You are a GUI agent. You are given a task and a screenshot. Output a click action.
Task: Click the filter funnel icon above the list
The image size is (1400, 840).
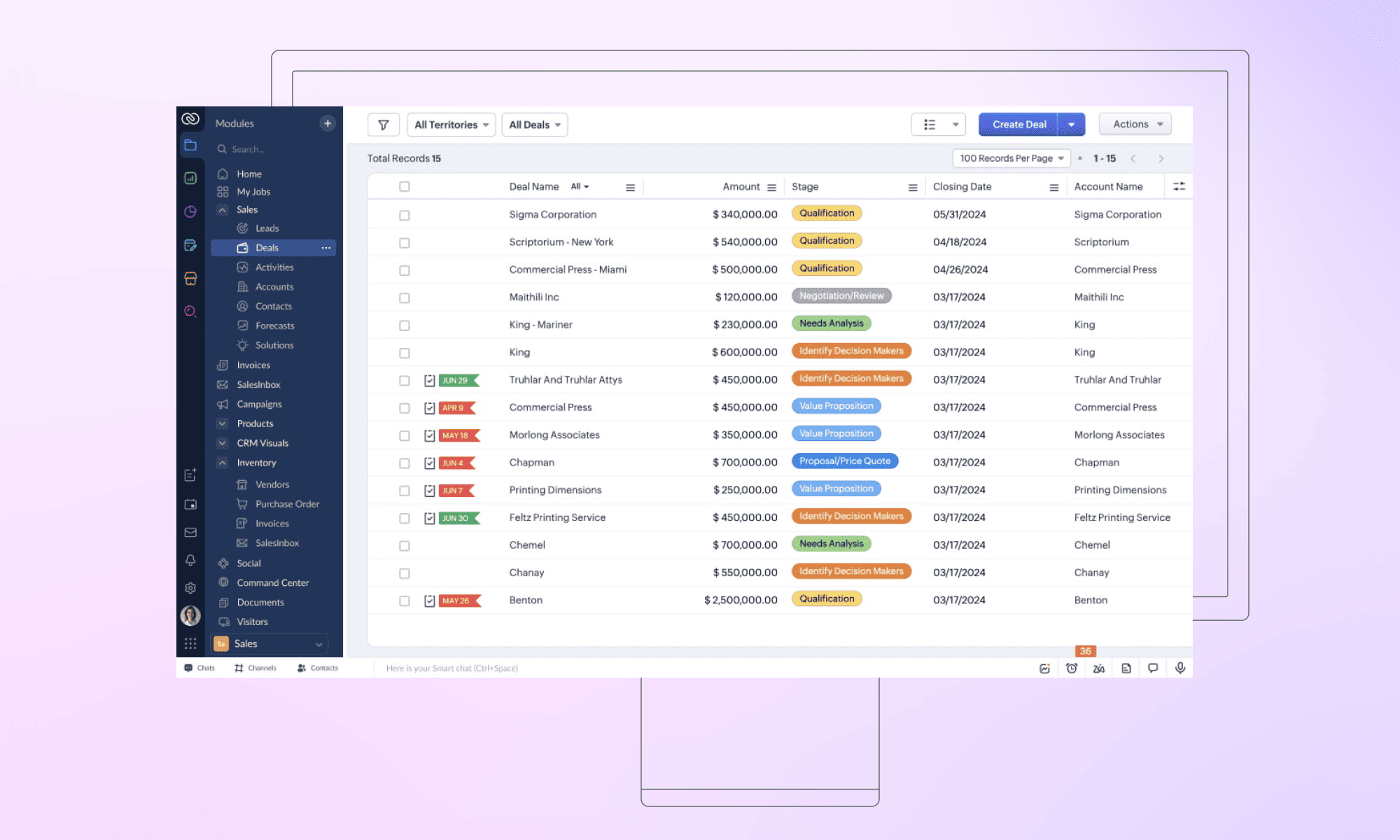click(383, 124)
